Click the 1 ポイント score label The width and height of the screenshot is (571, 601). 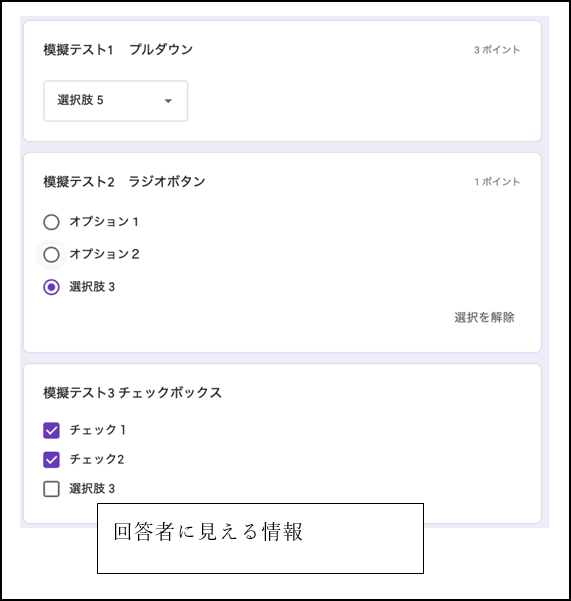click(497, 182)
